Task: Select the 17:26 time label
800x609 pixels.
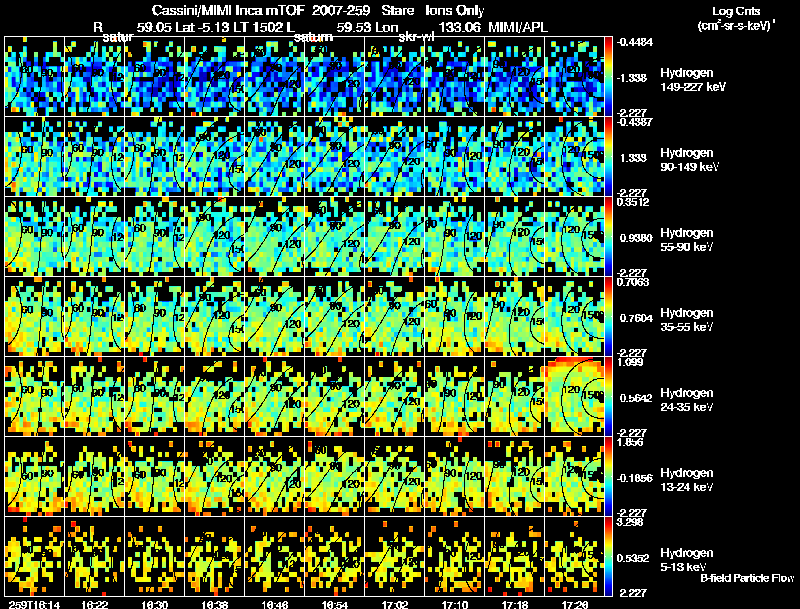Action: pos(575,604)
